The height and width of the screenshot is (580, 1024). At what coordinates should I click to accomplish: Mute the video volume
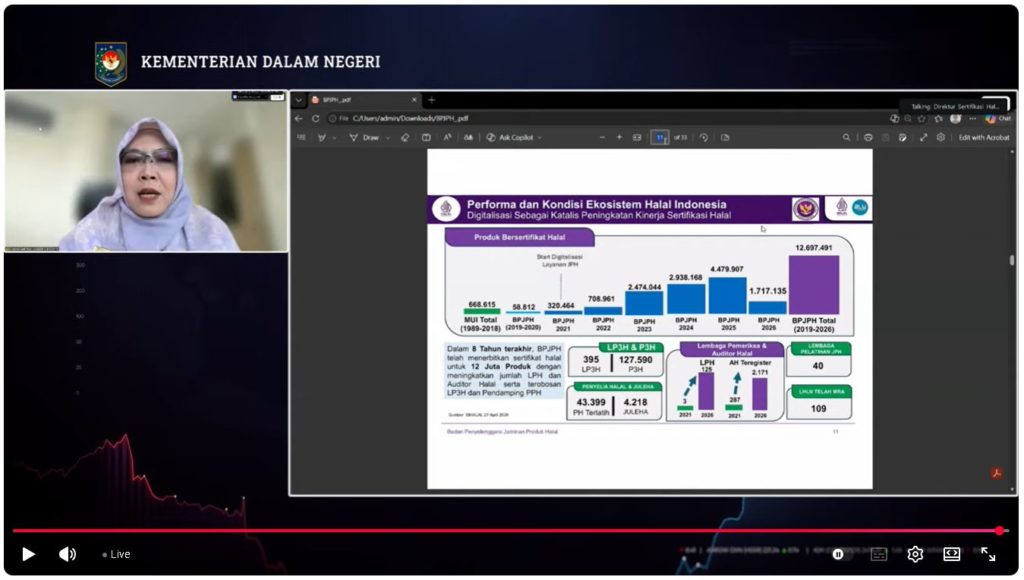[x=67, y=554]
